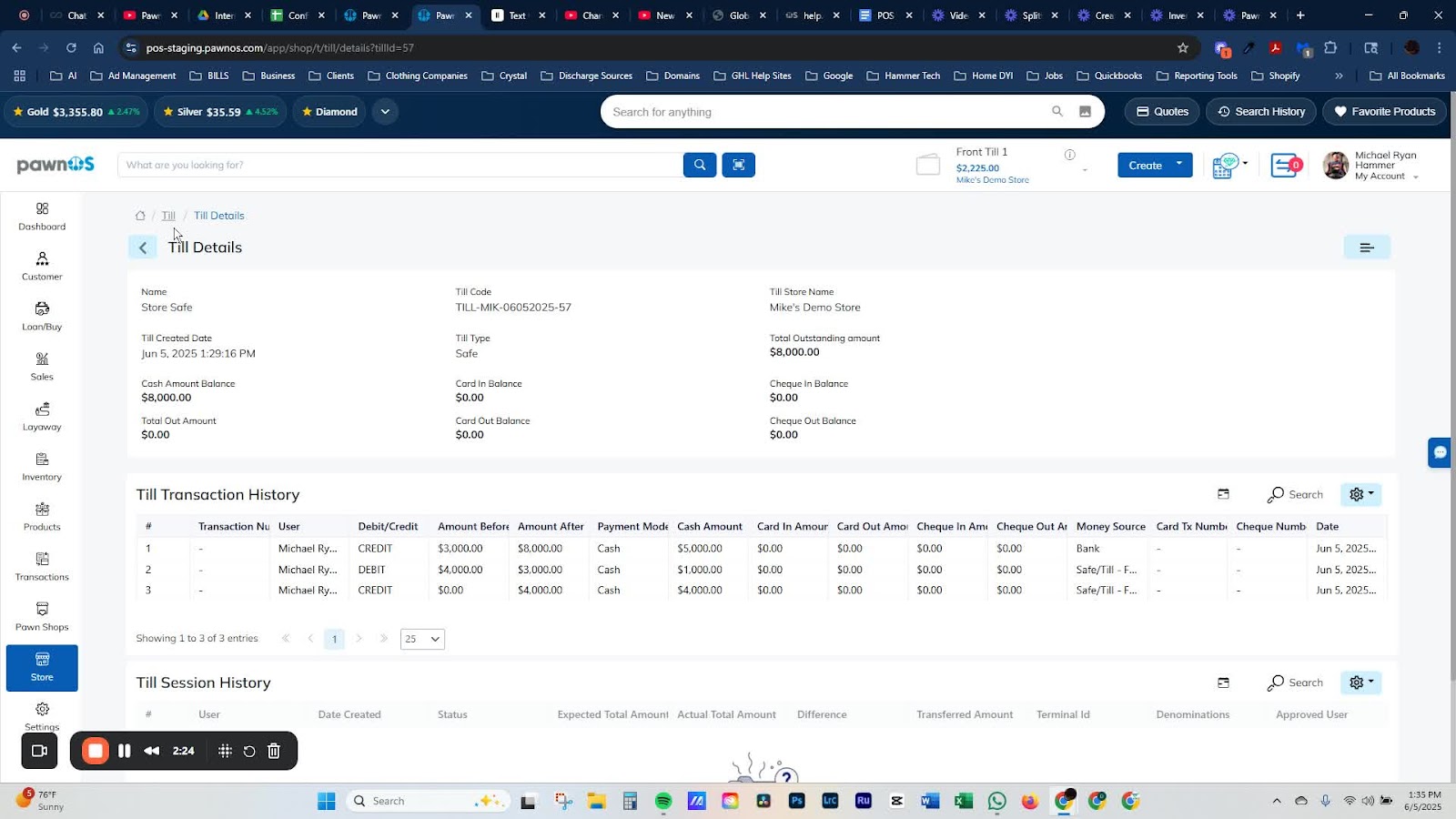Click the barcode scan button
The image size is (1456, 819).
click(738, 165)
